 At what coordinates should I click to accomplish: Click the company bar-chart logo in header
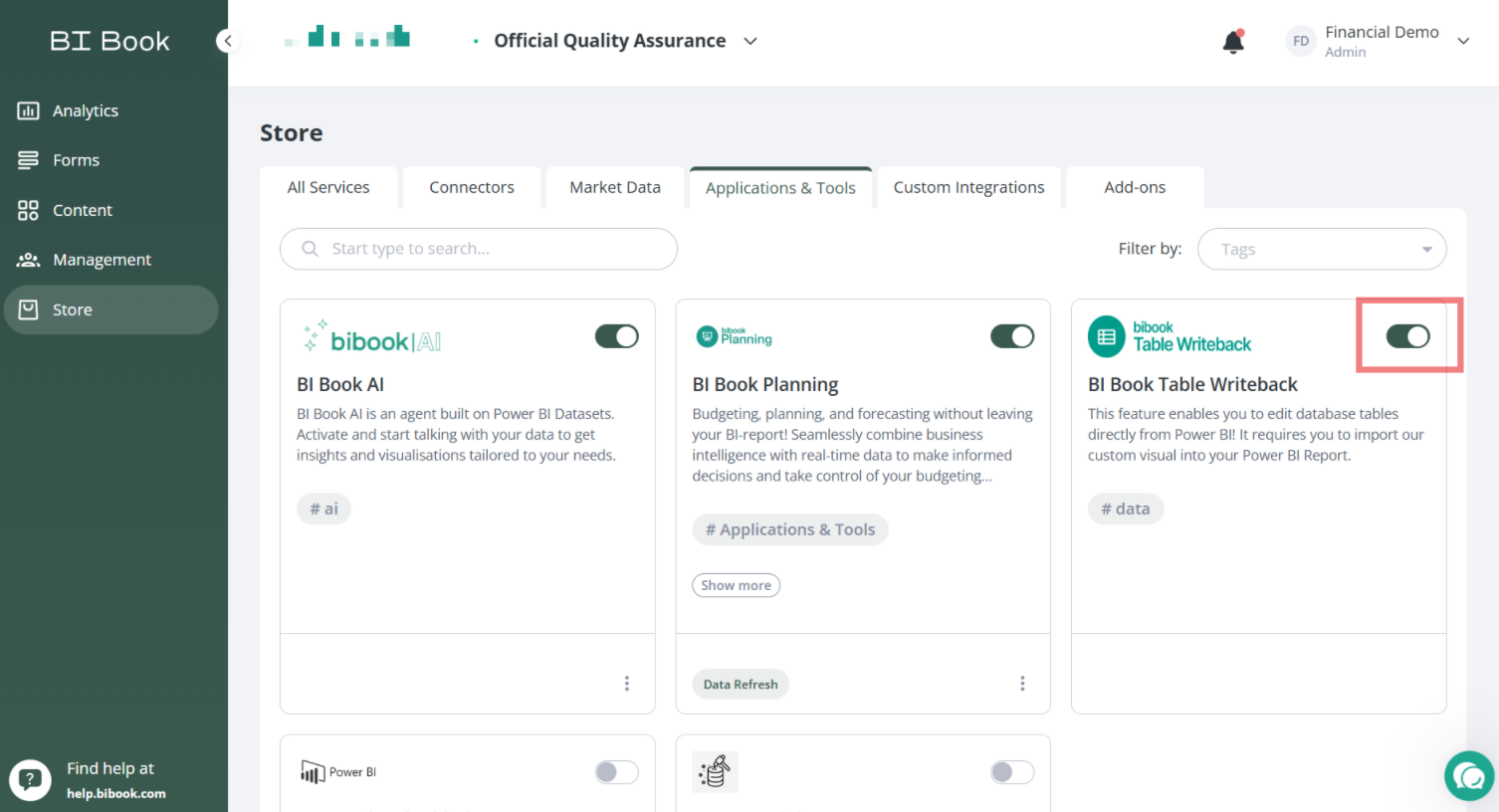click(347, 38)
